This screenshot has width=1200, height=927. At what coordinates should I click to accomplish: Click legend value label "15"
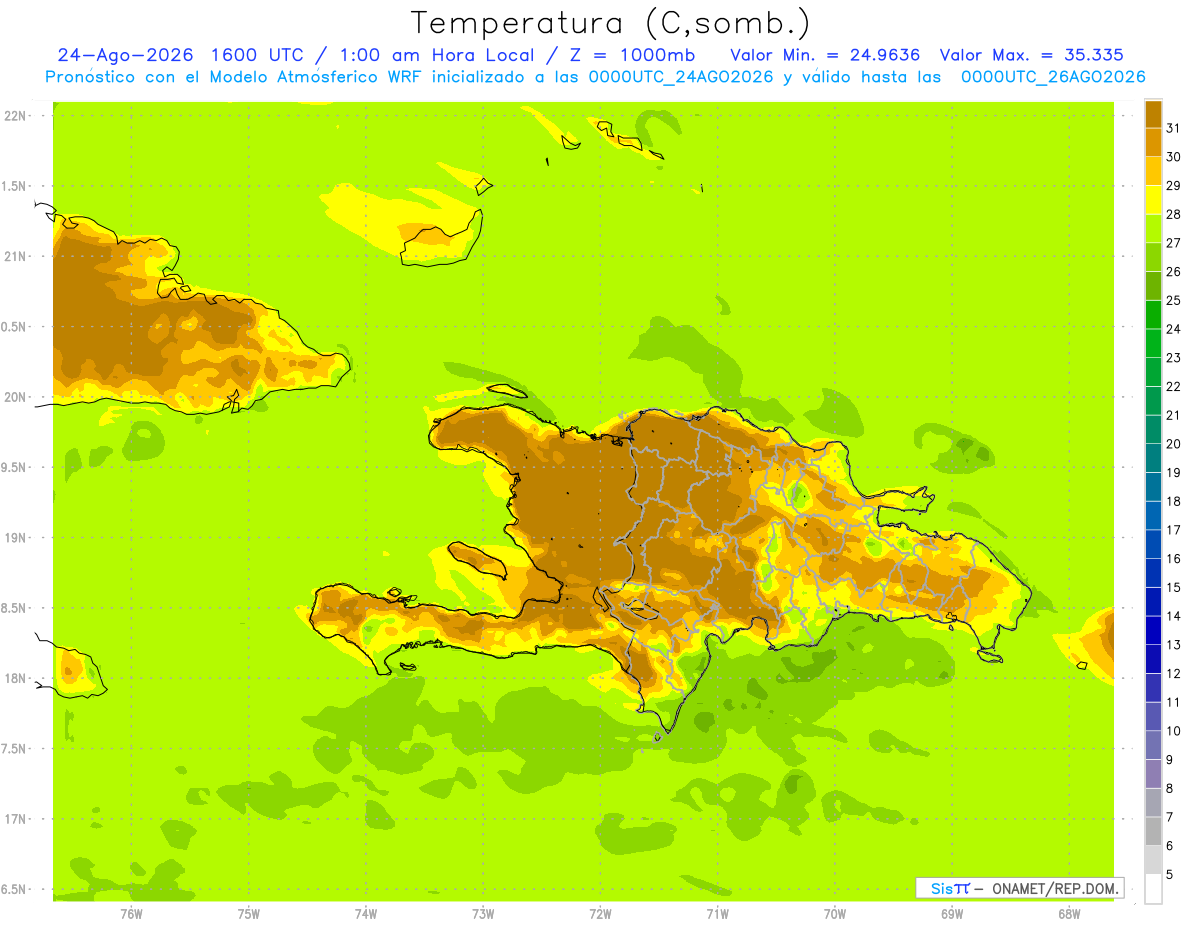click(x=1173, y=587)
